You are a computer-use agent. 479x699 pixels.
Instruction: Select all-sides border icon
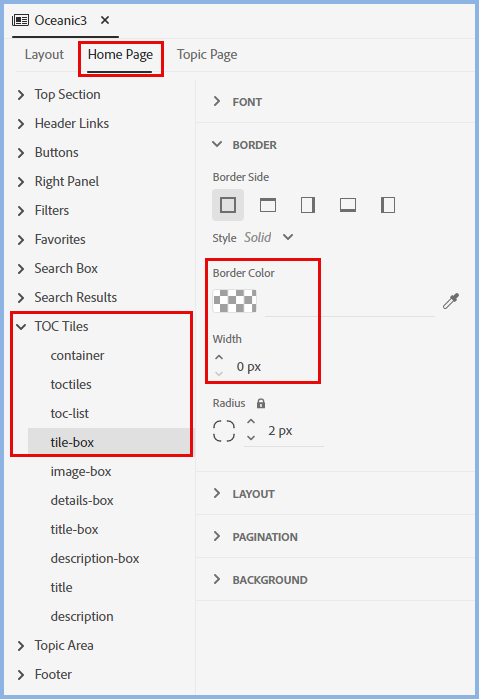(228, 205)
